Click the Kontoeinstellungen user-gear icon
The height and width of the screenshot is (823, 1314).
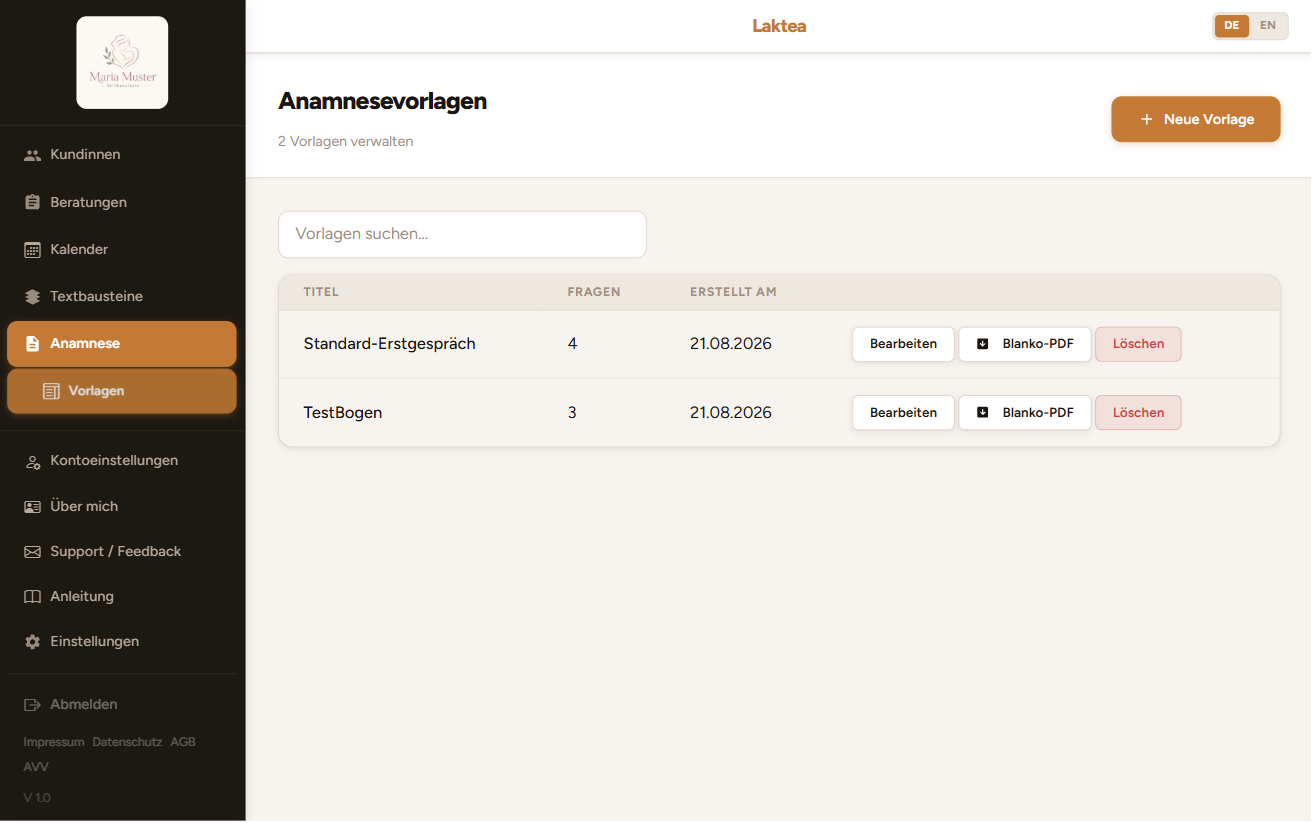click(x=32, y=461)
